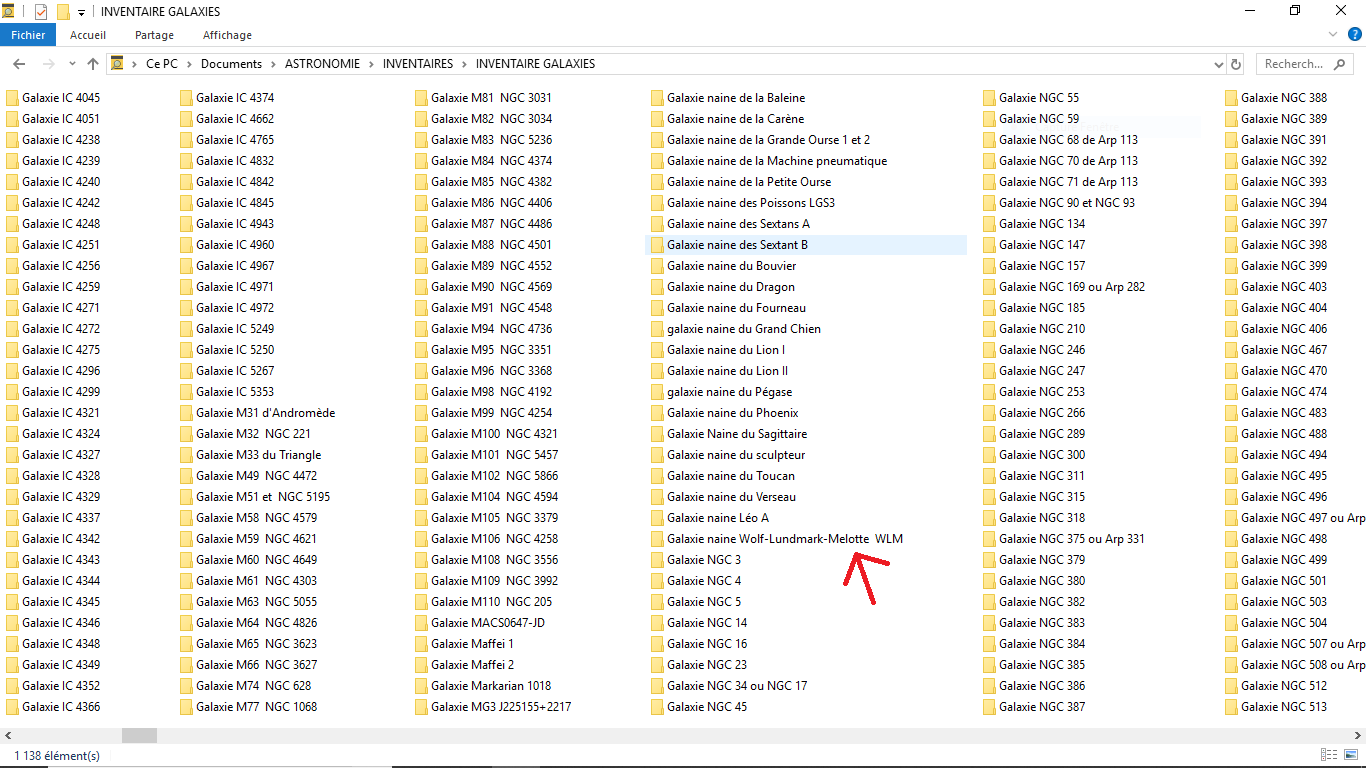Screen dimensions: 1366x768
Task: Click the folder icon of Galaxie MACS0647-JD
Action: point(421,623)
